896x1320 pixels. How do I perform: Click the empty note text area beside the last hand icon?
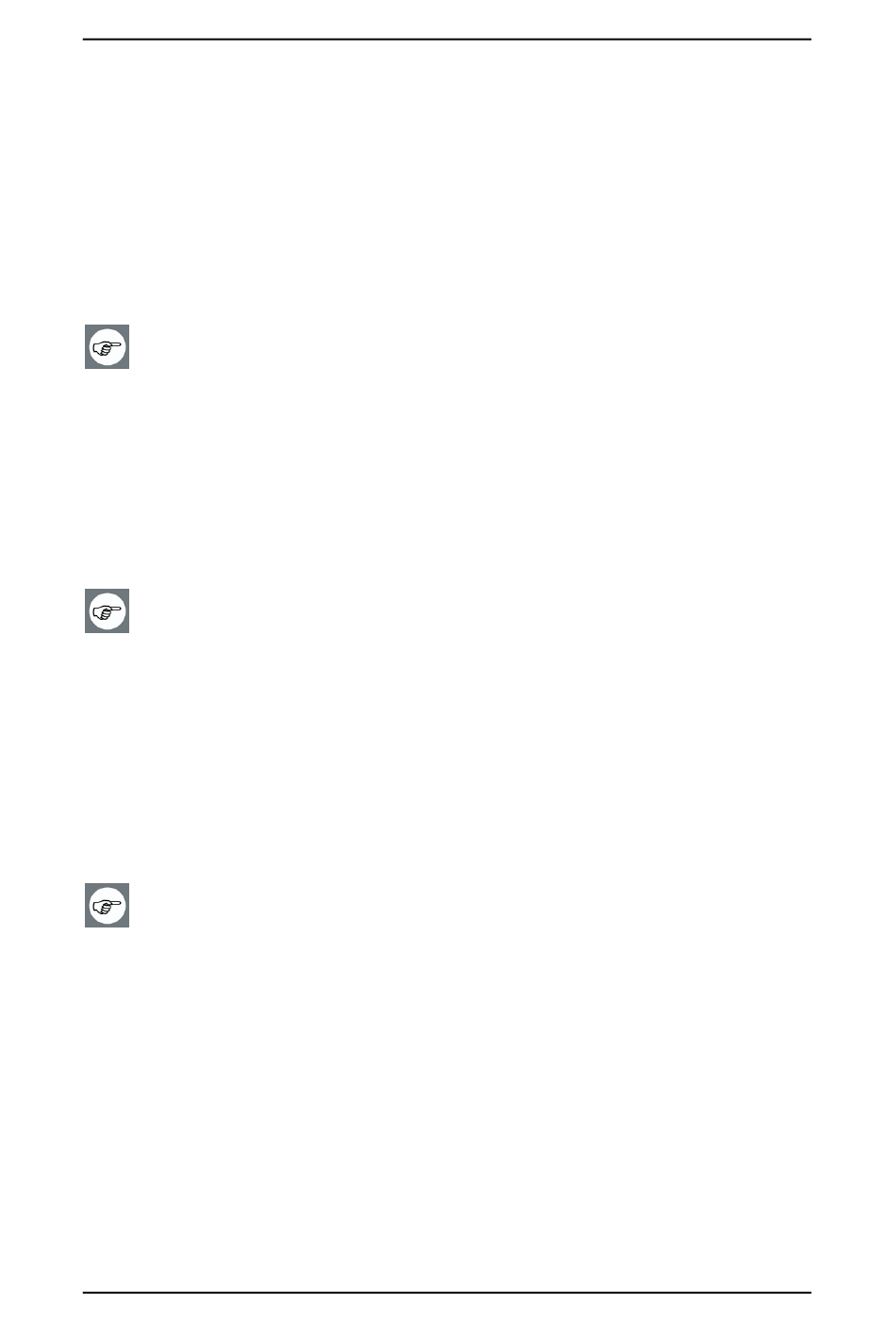(x=472, y=906)
